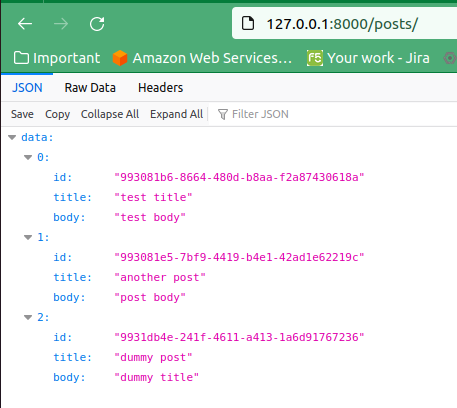
Task: Reload the current page
Action: click(x=97, y=24)
